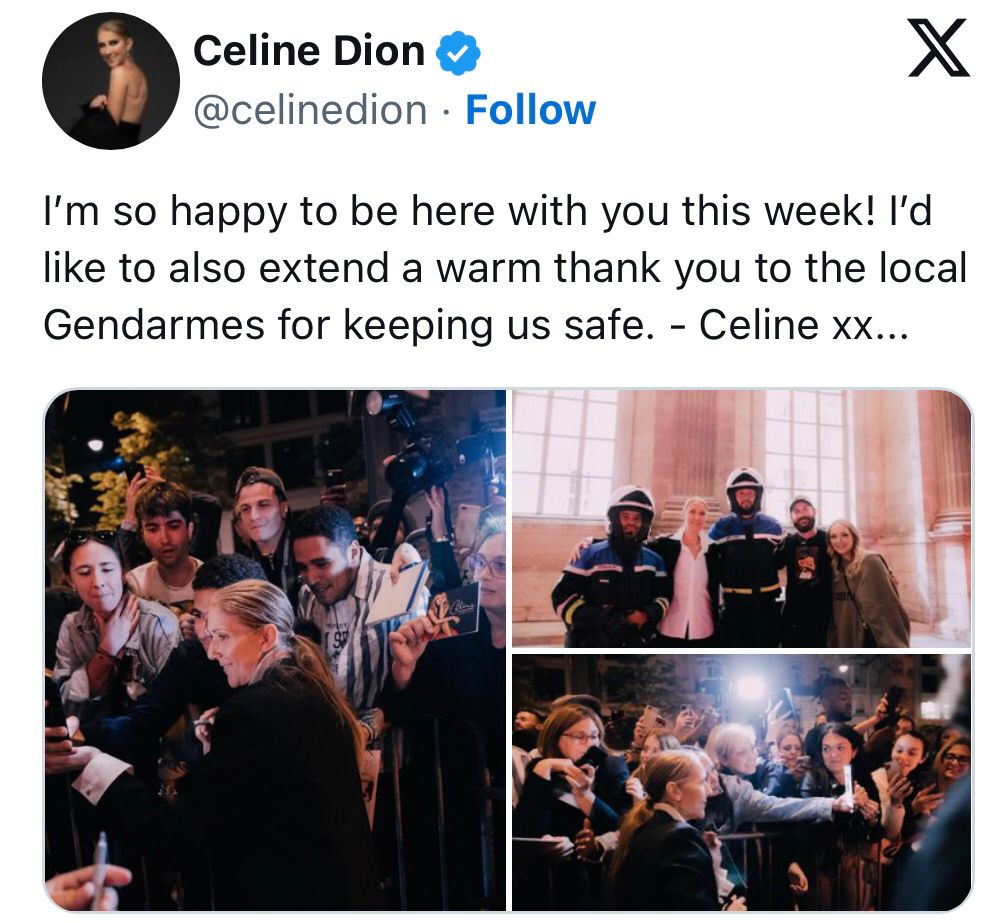The width and height of the screenshot is (987, 923).
Task: Click the pen in the large photo
Action: pyautogui.click(x=99, y=872)
